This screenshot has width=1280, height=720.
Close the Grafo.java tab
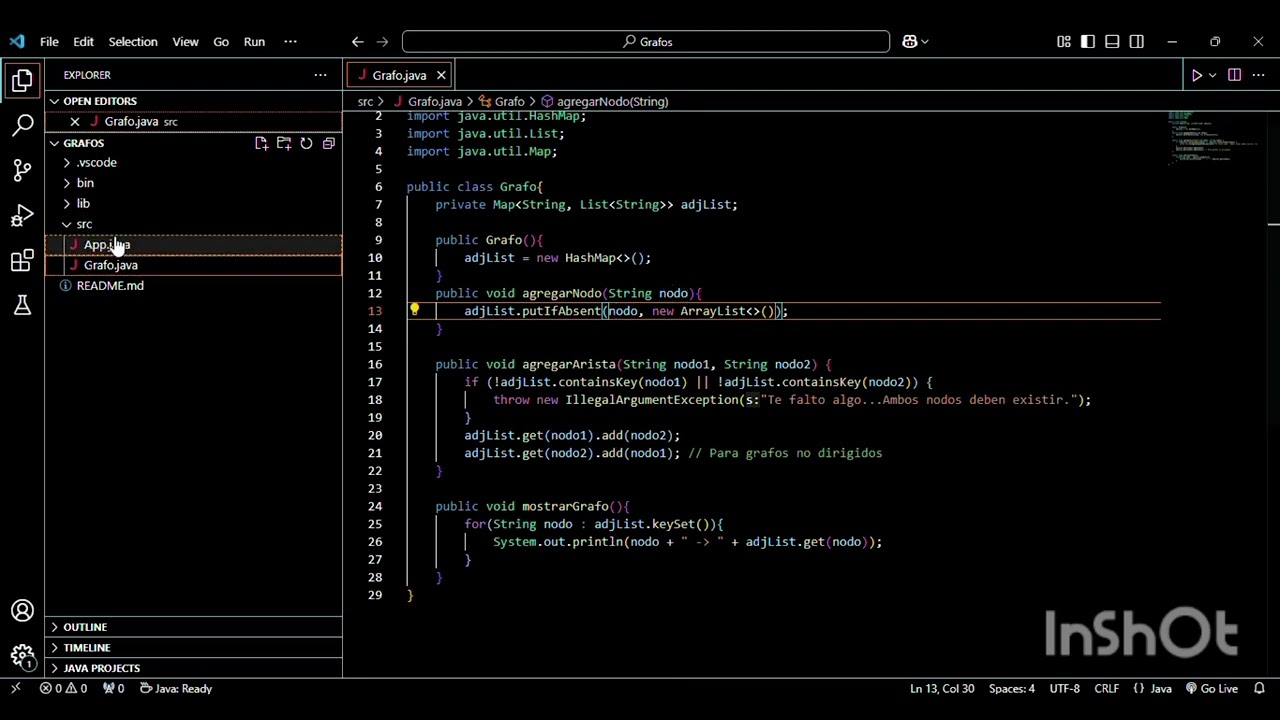pyautogui.click(x=441, y=75)
